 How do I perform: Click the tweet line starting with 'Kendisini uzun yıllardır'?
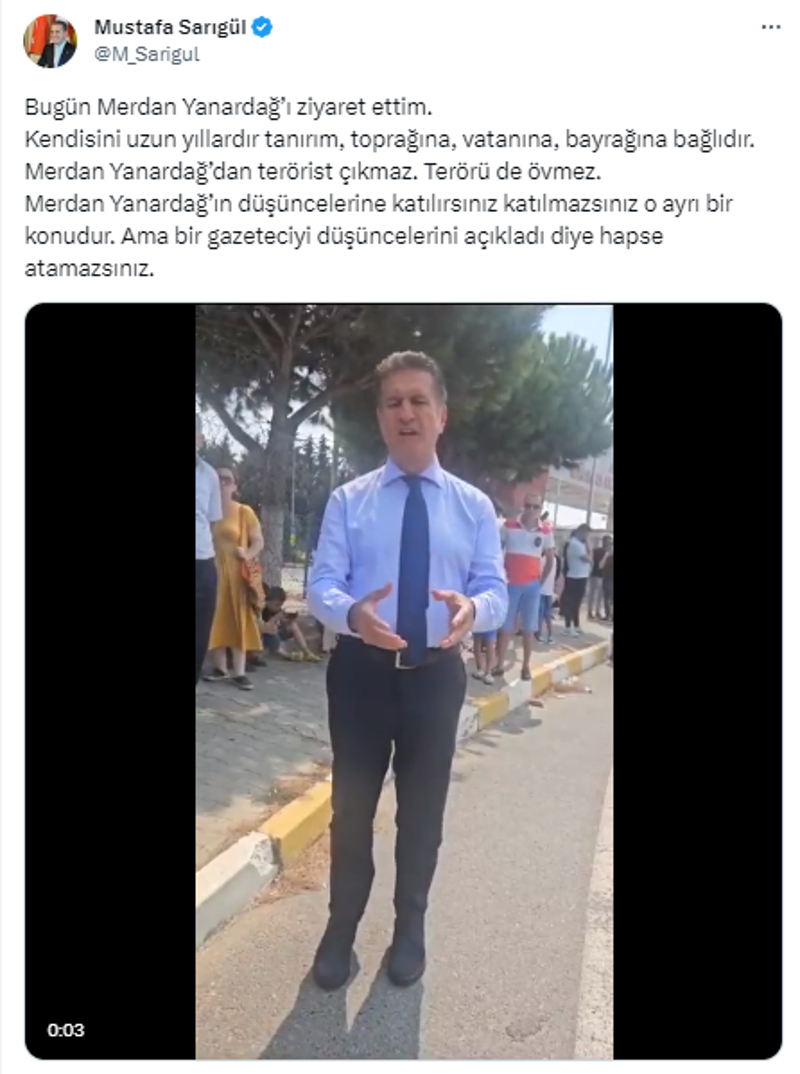click(x=389, y=140)
